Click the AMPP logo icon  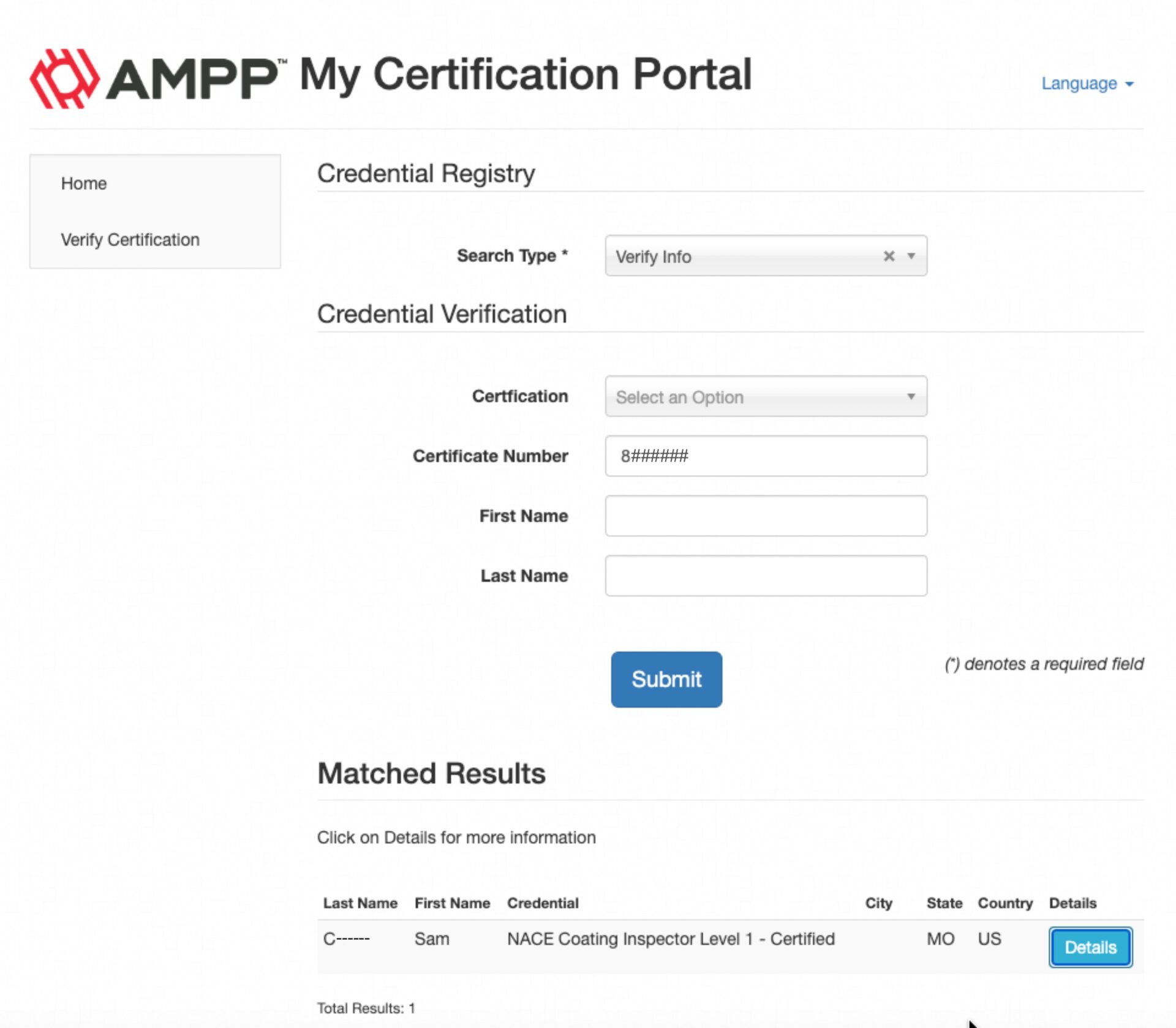(x=64, y=79)
